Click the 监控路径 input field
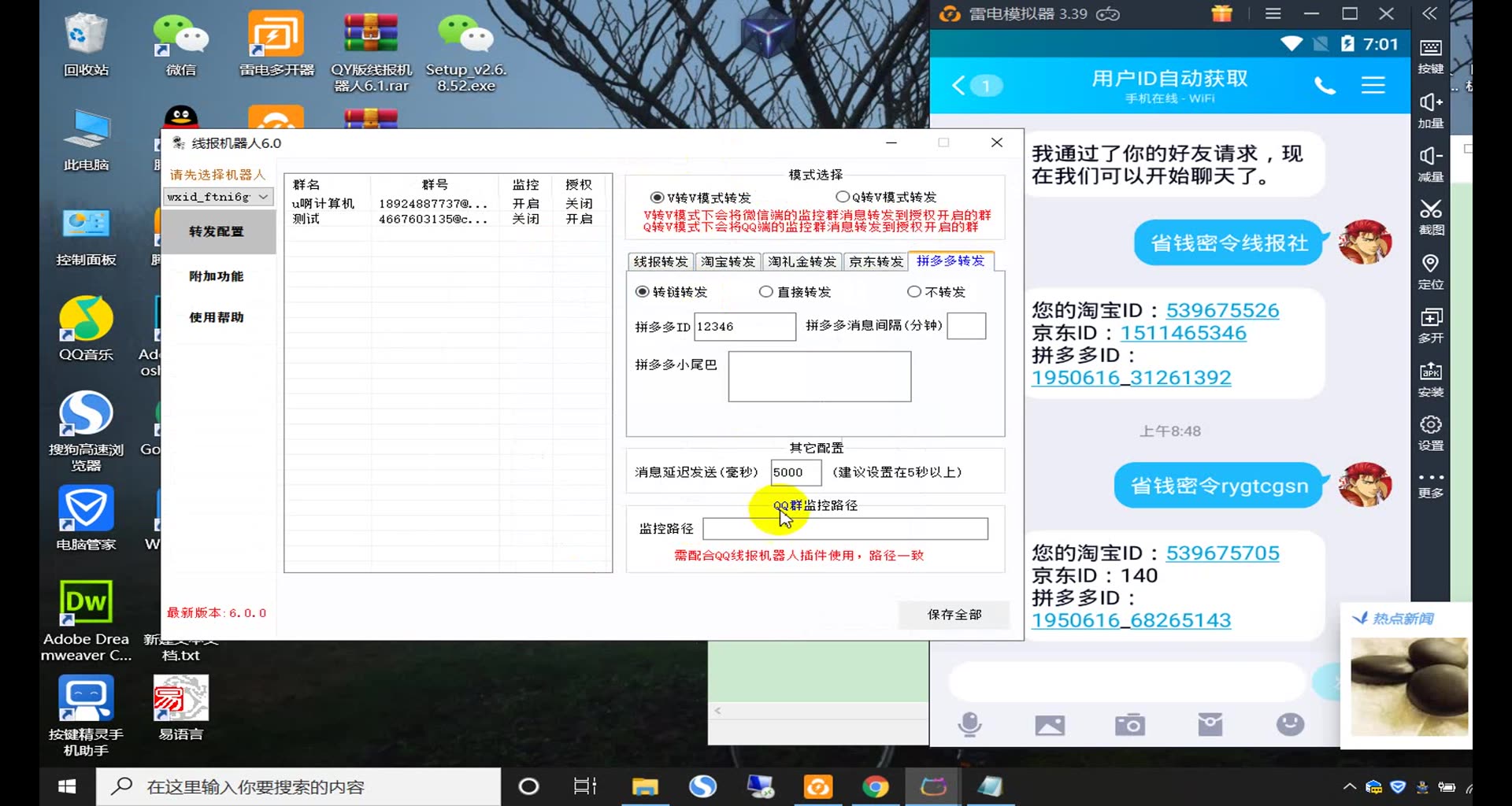Image resolution: width=1512 pixels, height=806 pixels. (x=844, y=528)
